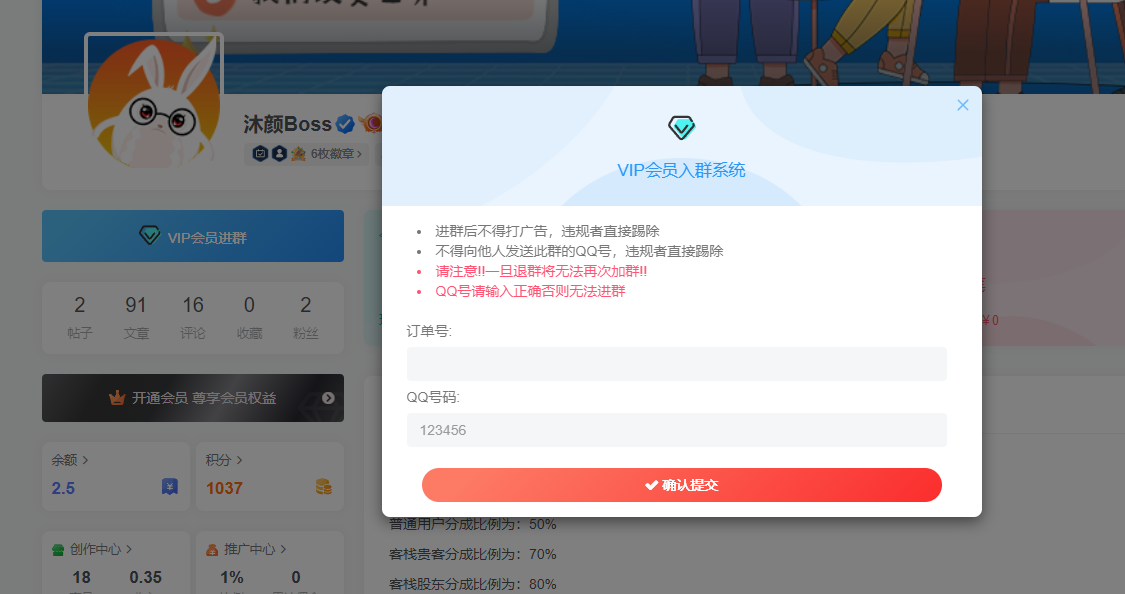Close the VIP会员入群系统 dialog
Viewport: 1125px width, 594px height.
[x=963, y=105]
